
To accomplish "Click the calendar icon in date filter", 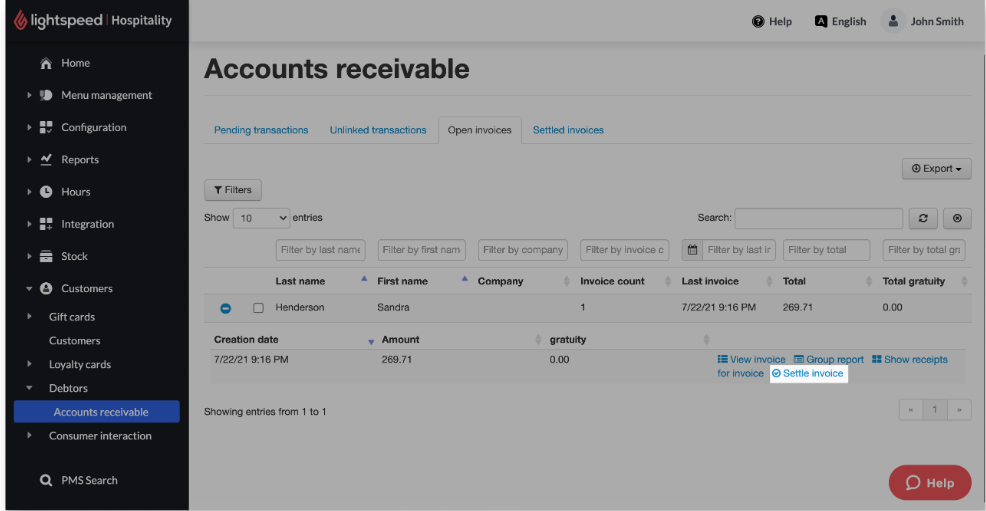I will click(x=692, y=250).
